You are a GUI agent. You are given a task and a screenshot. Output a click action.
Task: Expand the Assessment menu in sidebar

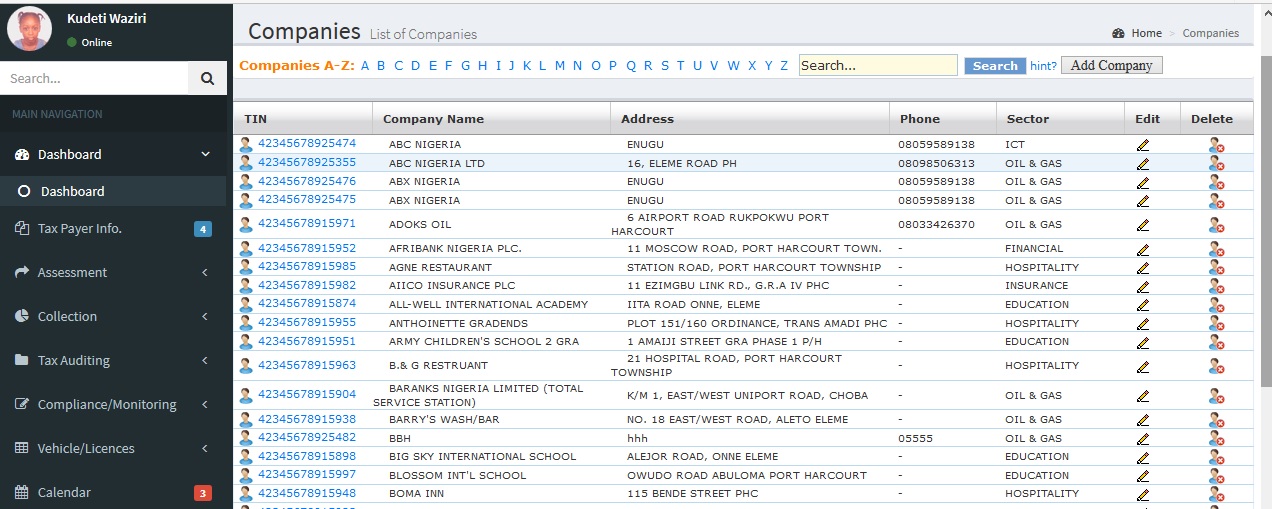click(113, 272)
